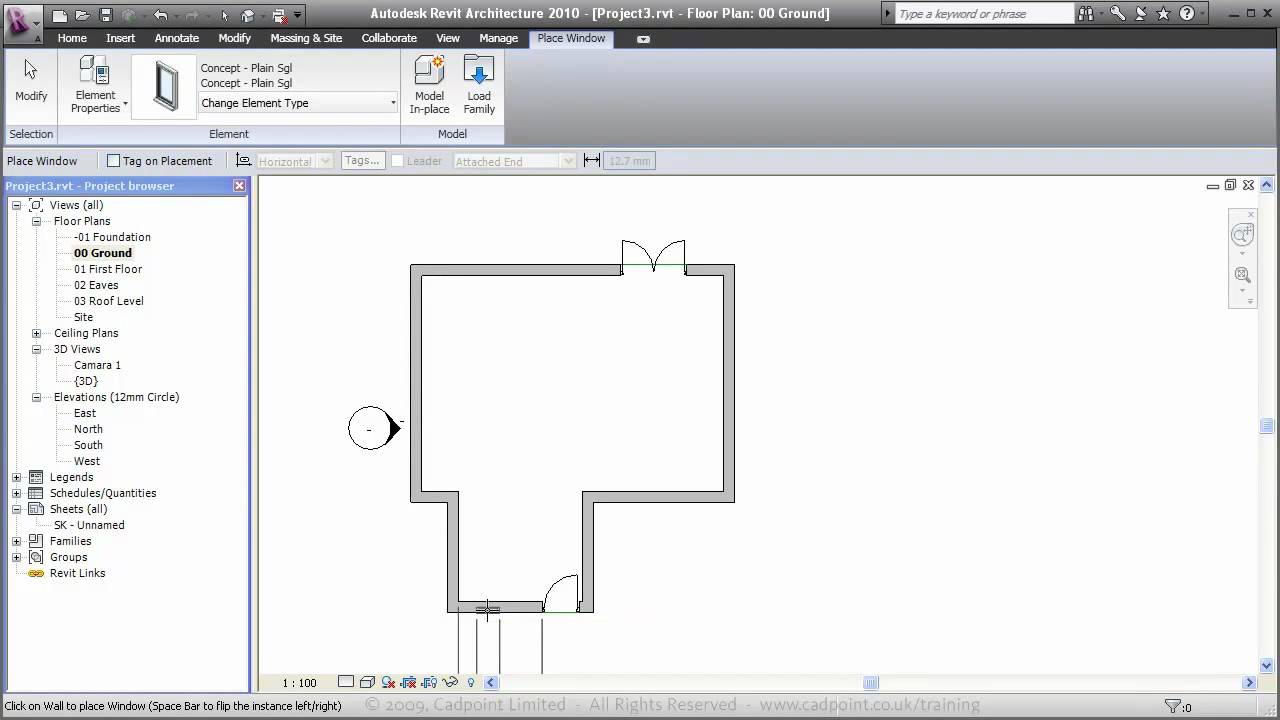Click the Load Family tool
The width and height of the screenshot is (1280, 720).
(x=479, y=84)
